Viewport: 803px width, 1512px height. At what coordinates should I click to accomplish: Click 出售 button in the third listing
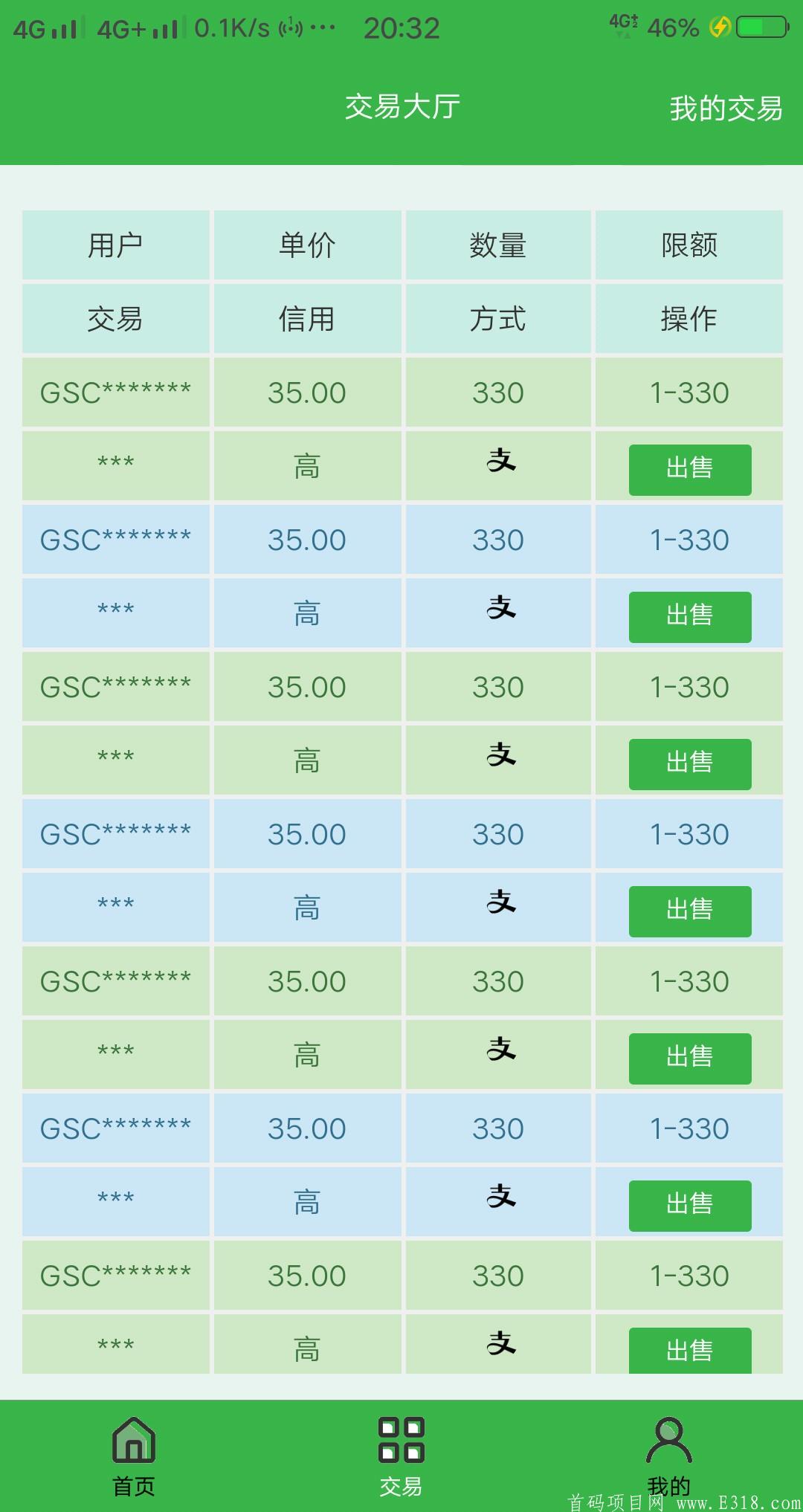click(x=690, y=764)
